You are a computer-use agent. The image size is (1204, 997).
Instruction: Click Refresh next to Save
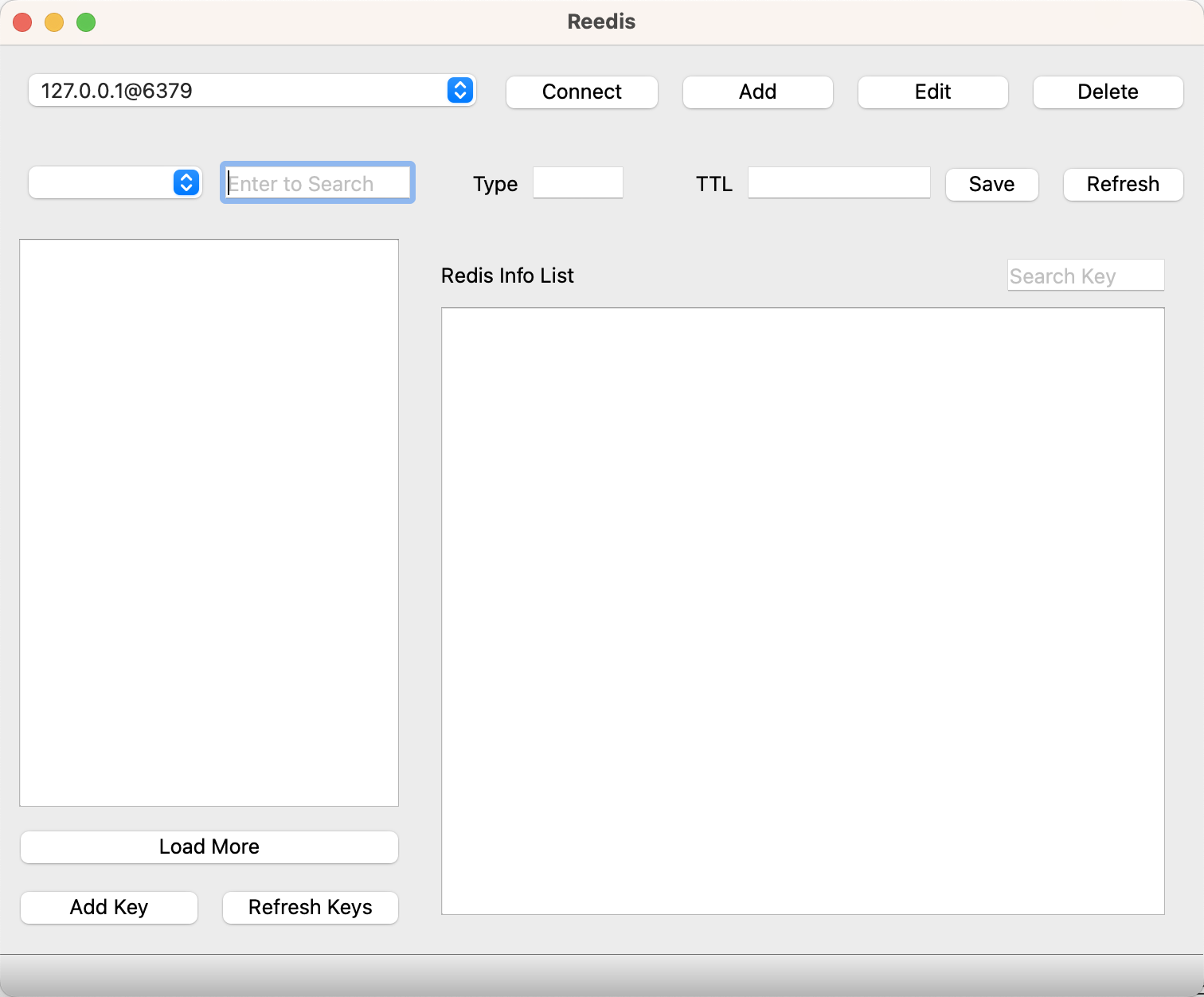pos(1123,184)
